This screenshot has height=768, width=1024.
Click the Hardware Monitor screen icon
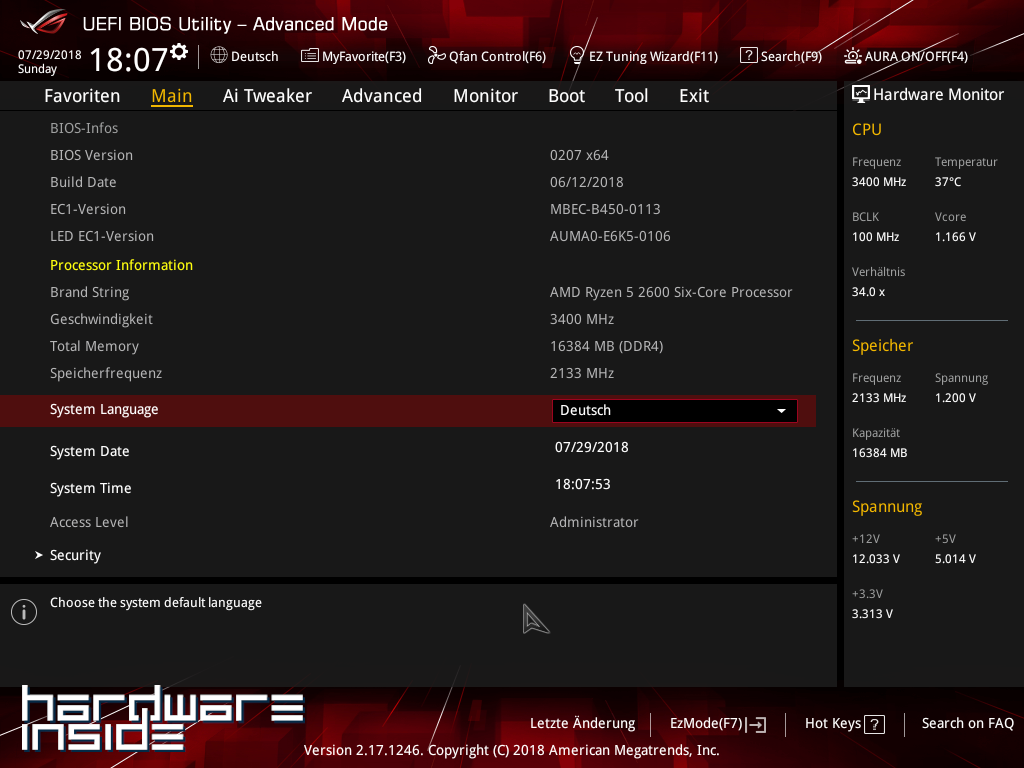pos(861,95)
